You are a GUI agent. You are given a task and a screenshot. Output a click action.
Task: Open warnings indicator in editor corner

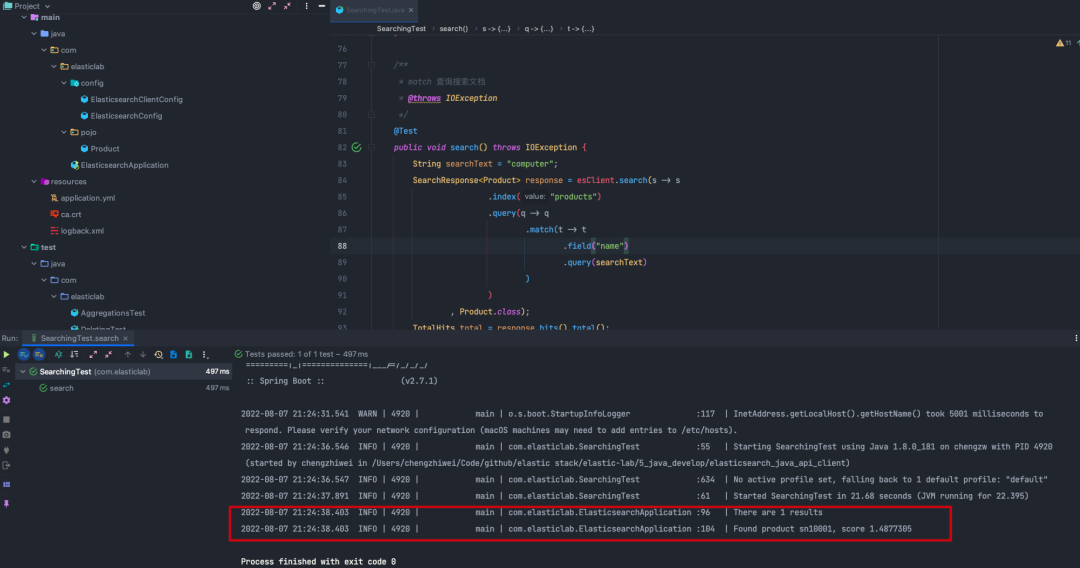[1063, 43]
